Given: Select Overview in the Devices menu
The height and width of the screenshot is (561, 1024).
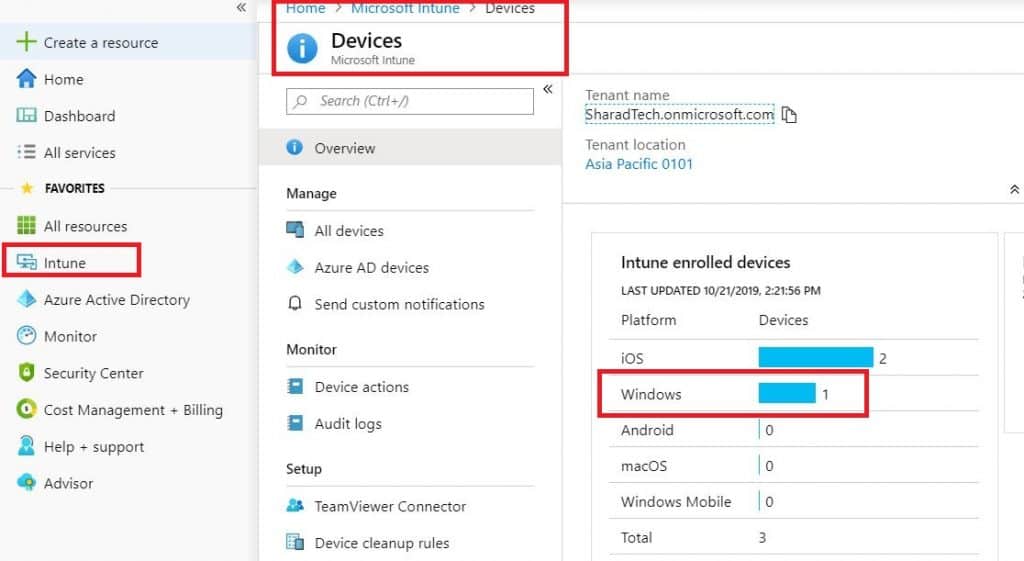Looking at the screenshot, I should (410, 148).
